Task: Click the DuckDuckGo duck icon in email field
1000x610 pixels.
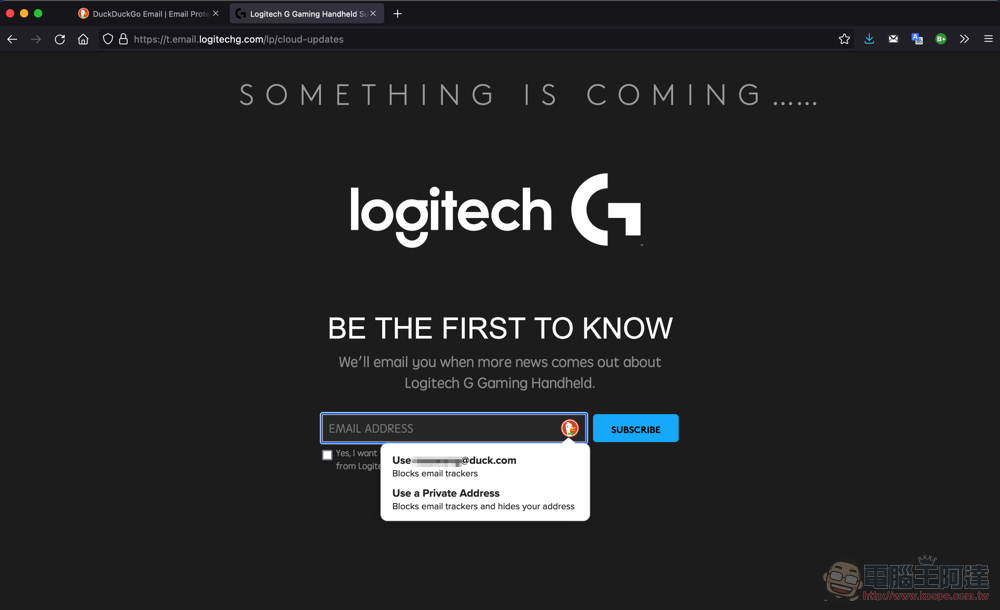Action: pyautogui.click(x=570, y=428)
